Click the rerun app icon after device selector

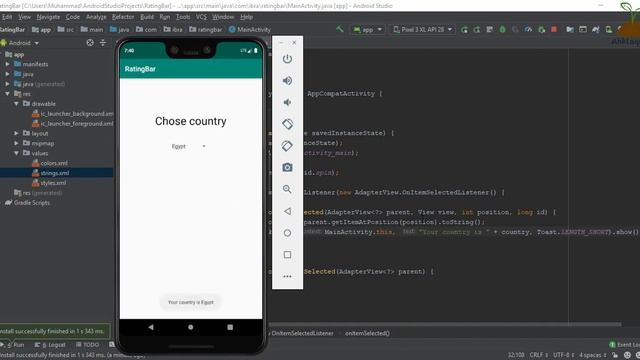tap(464, 29)
